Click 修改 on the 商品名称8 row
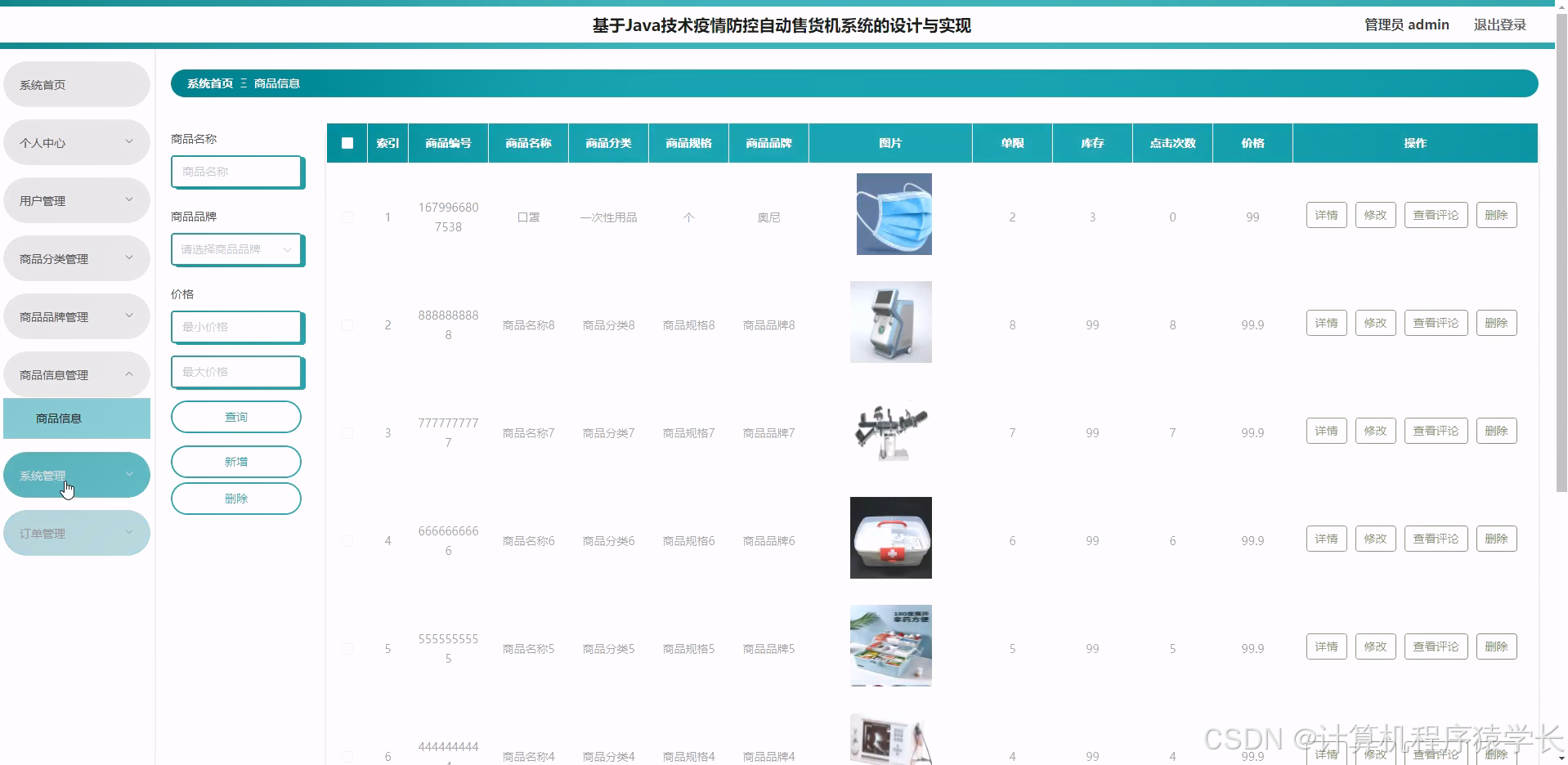This screenshot has height=765, width=1568. point(1375,322)
